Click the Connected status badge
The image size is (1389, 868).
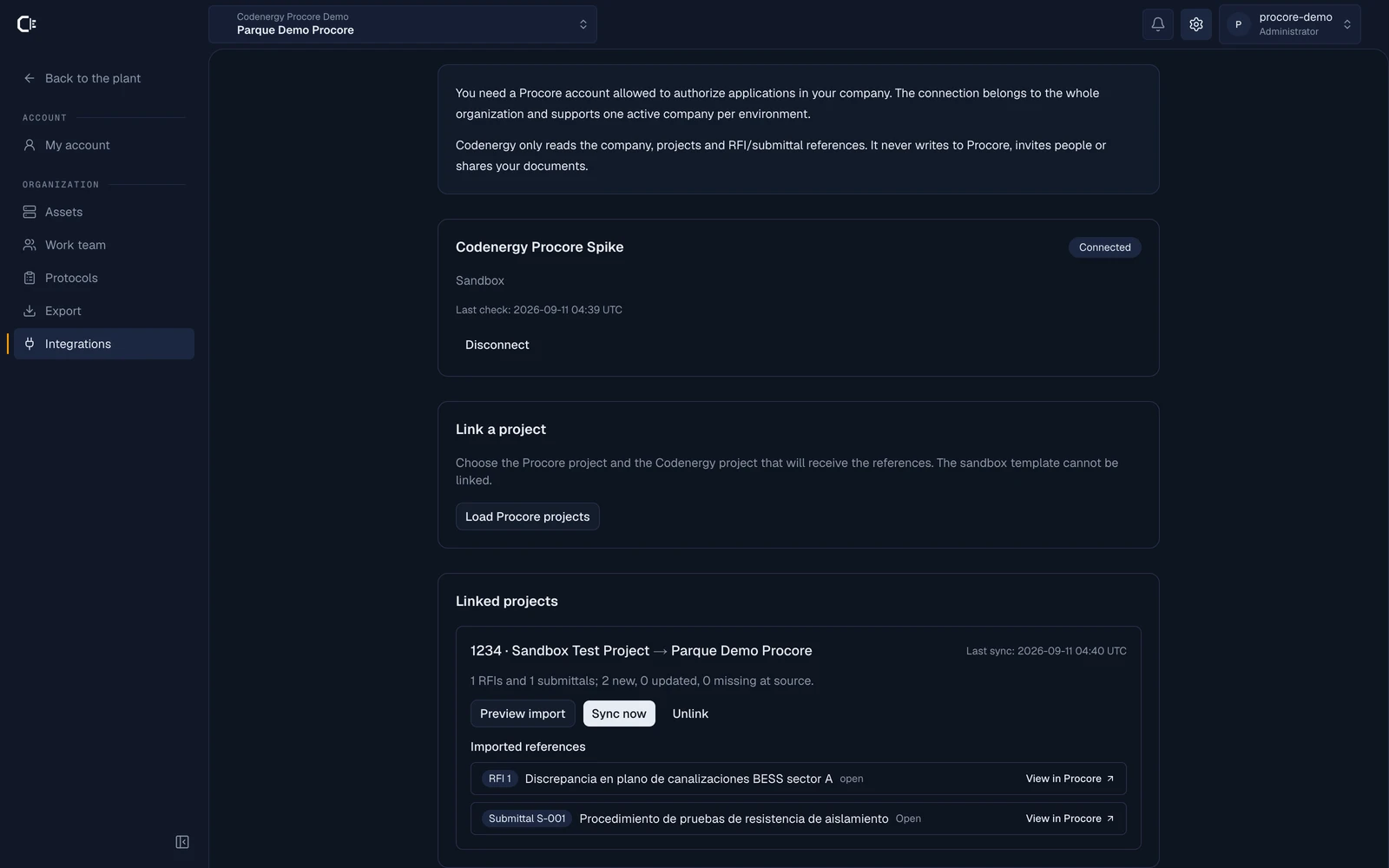pos(1104,247)
